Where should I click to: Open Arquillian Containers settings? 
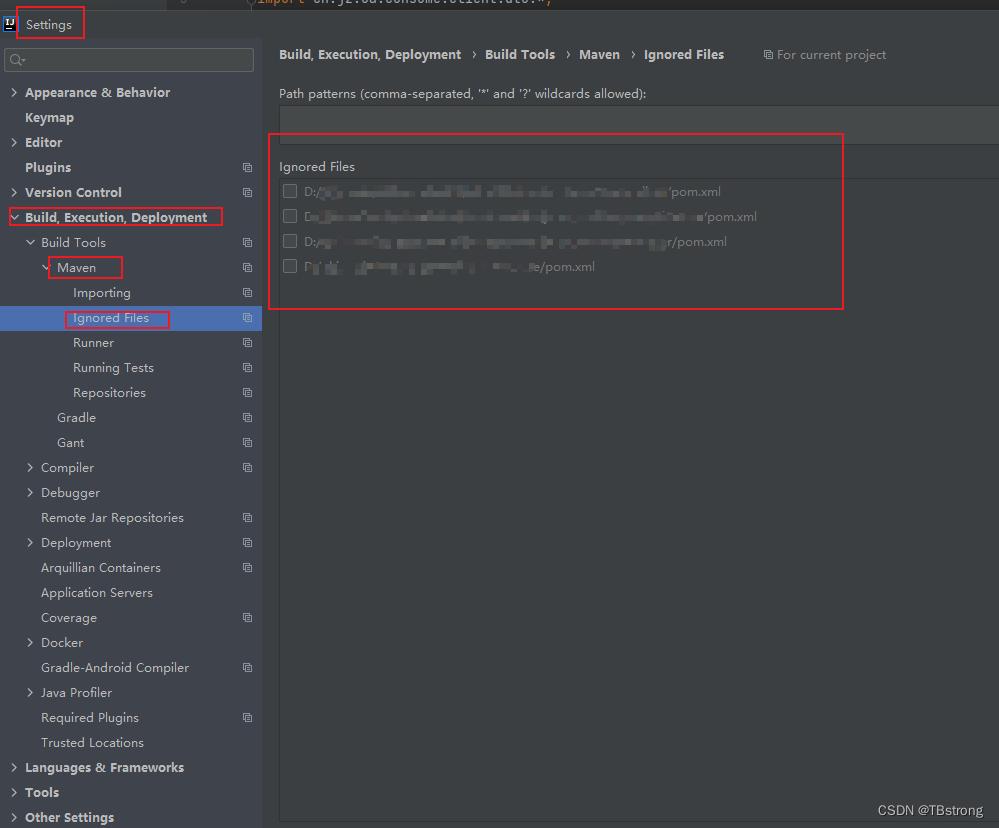click(101, 567)
